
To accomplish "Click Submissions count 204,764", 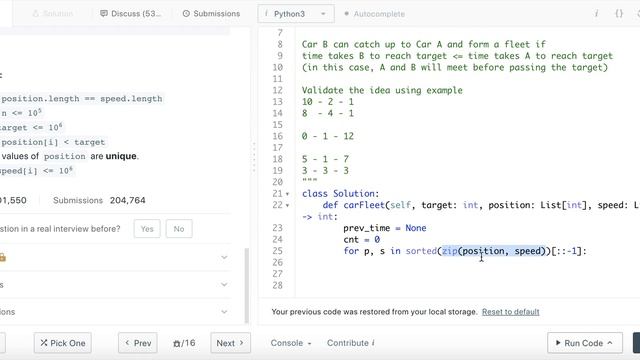I will click(127, 200).
